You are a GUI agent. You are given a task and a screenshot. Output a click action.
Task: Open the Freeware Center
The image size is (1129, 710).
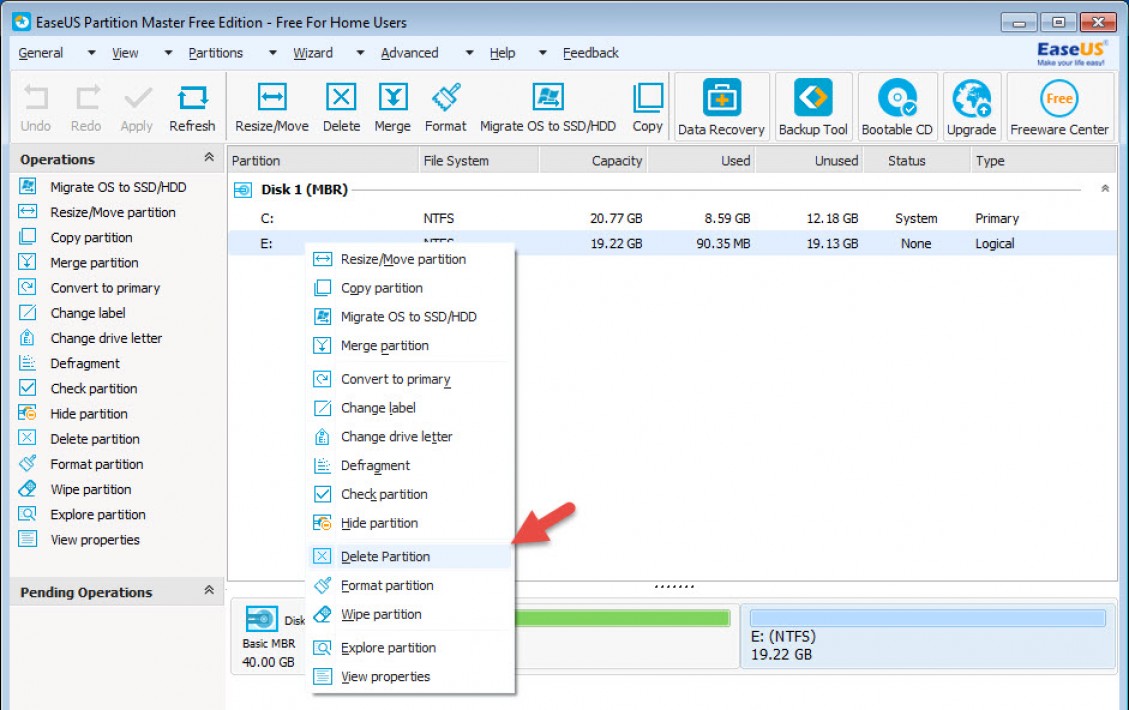1059,107
